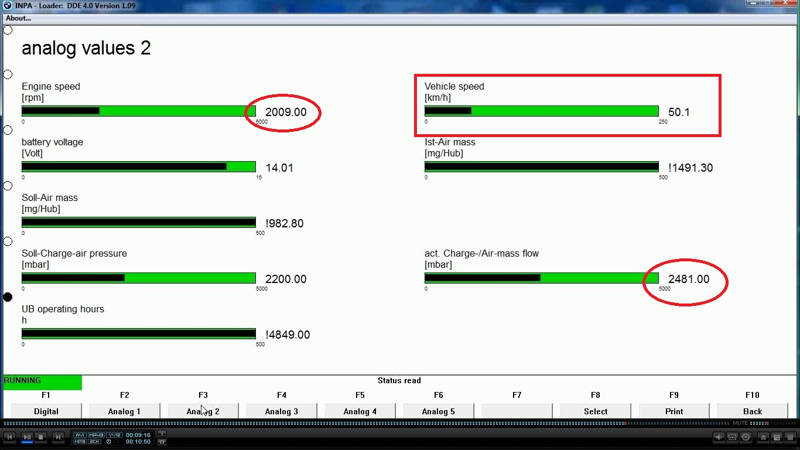Click the next track button in the player
The image size is (800, 450).
(x=57, y=437)
